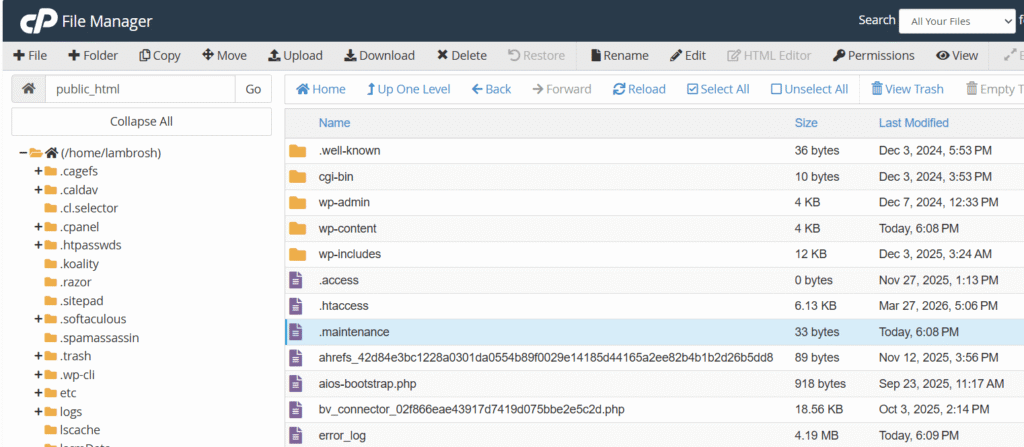Select .koality in the tree
1024x447 pixels.
79,263
